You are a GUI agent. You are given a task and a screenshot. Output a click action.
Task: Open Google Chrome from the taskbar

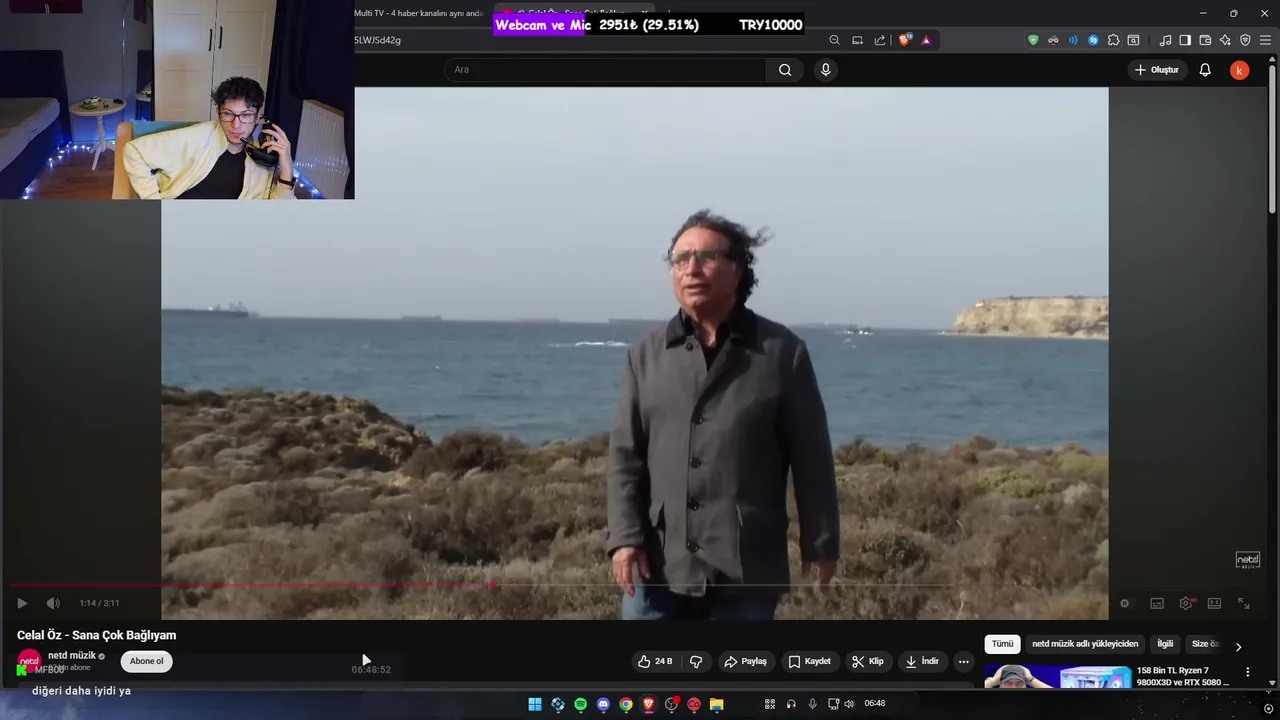coord(626,704)
